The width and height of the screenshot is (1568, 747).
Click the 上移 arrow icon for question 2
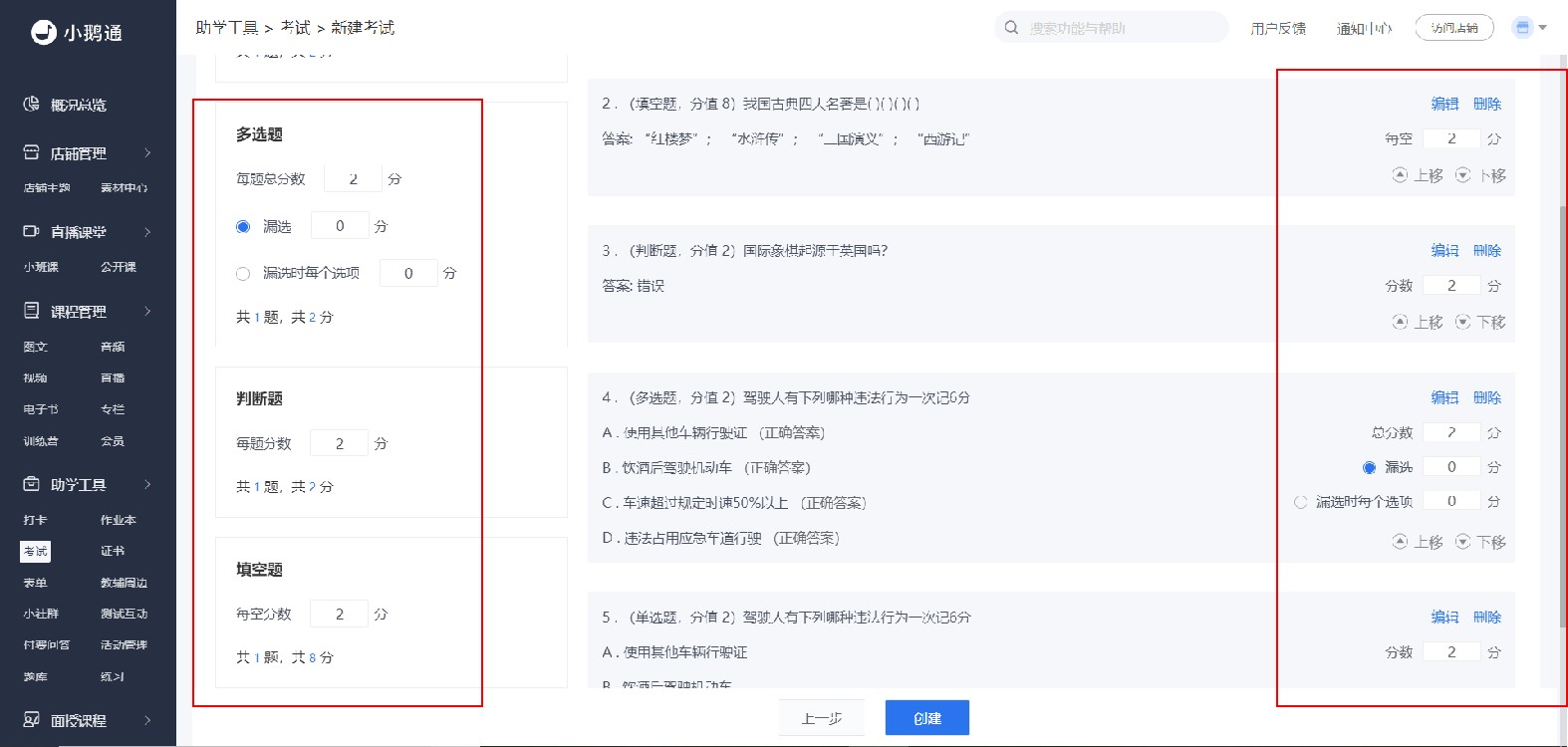point(1400,175)
